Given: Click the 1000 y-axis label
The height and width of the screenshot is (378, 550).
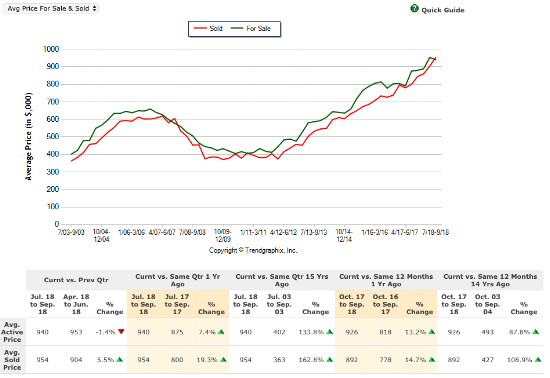Looking at the screenshot, I should tap(51, 49).
